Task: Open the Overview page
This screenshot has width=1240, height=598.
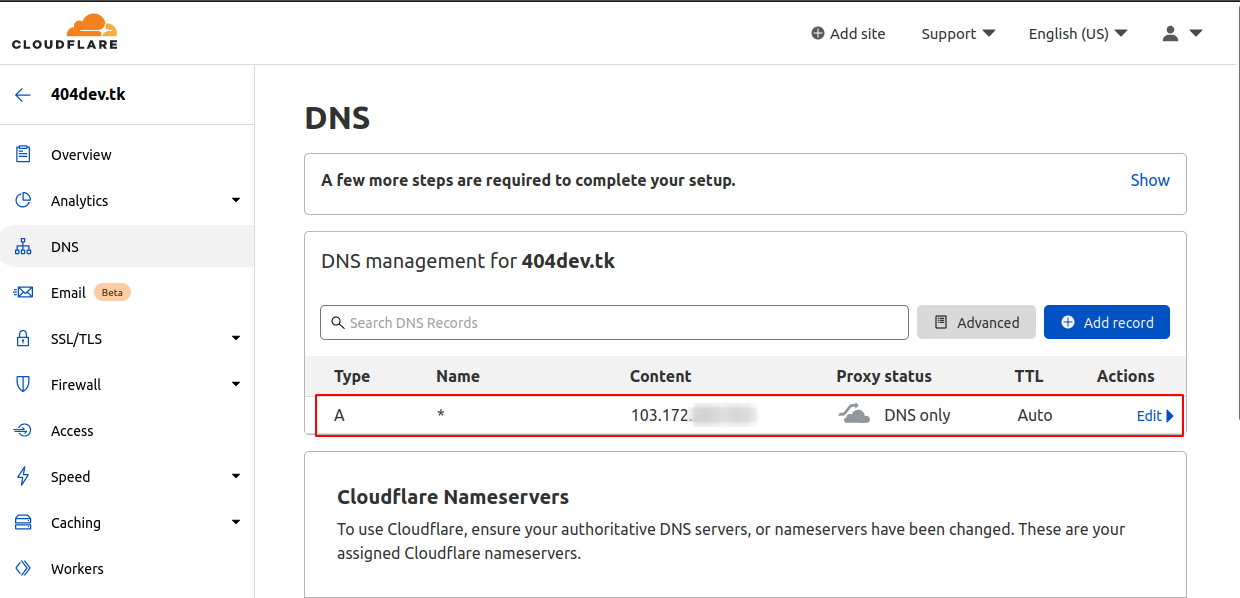Action: 81,154
